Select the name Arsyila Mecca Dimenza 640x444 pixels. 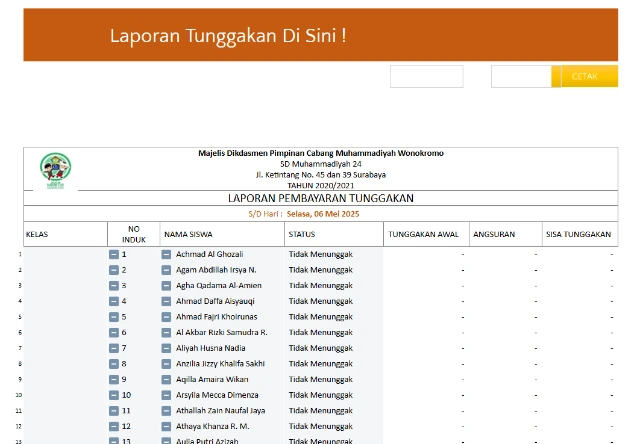tap(217, 395)
